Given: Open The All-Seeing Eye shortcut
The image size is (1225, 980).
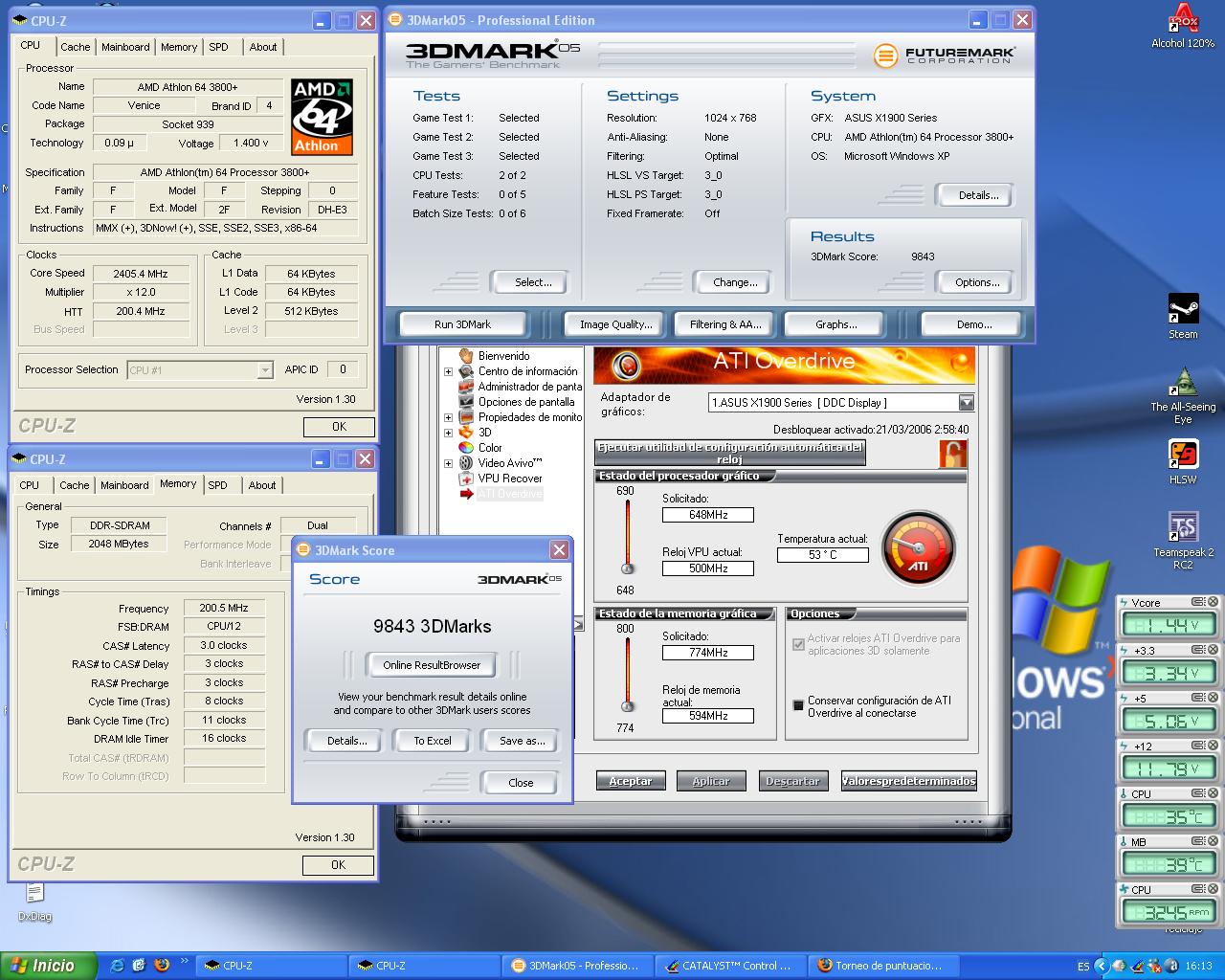Looking at the screenshot, I should click(x=1183, y=382).
